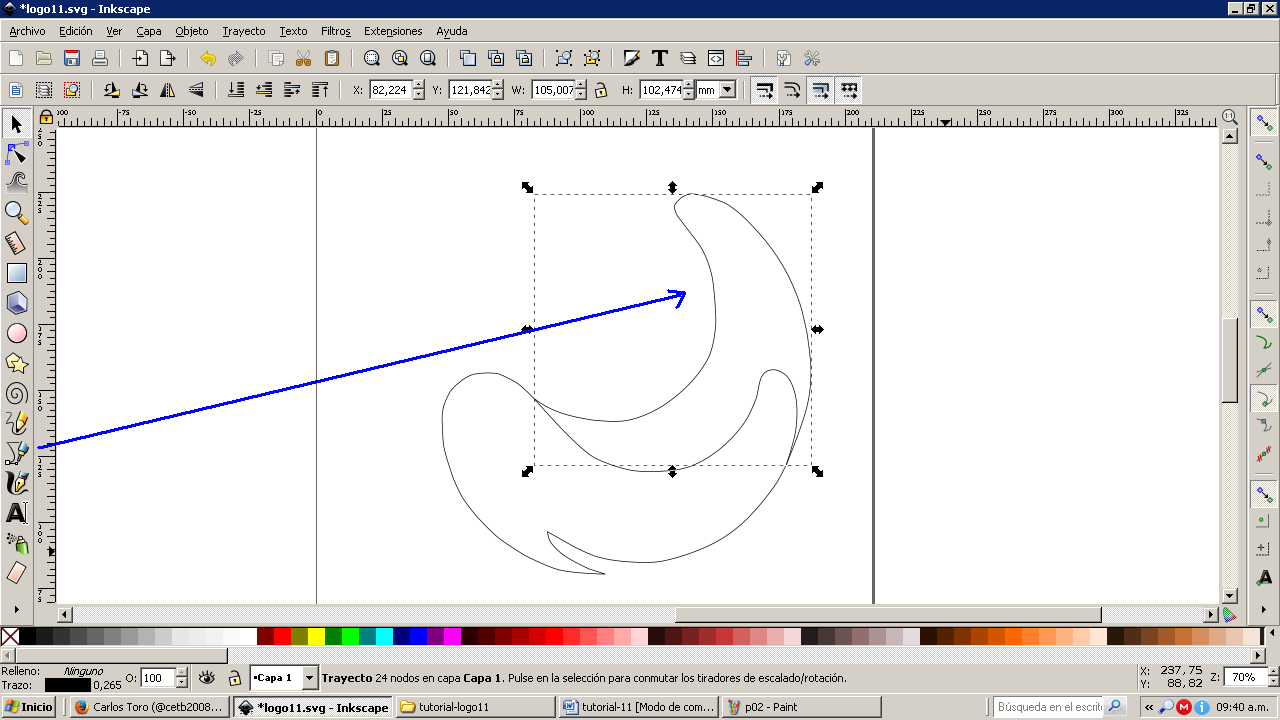Click the Raise to top icon
This screenshot has width=1280, height=720.
(x=320, y=90)
